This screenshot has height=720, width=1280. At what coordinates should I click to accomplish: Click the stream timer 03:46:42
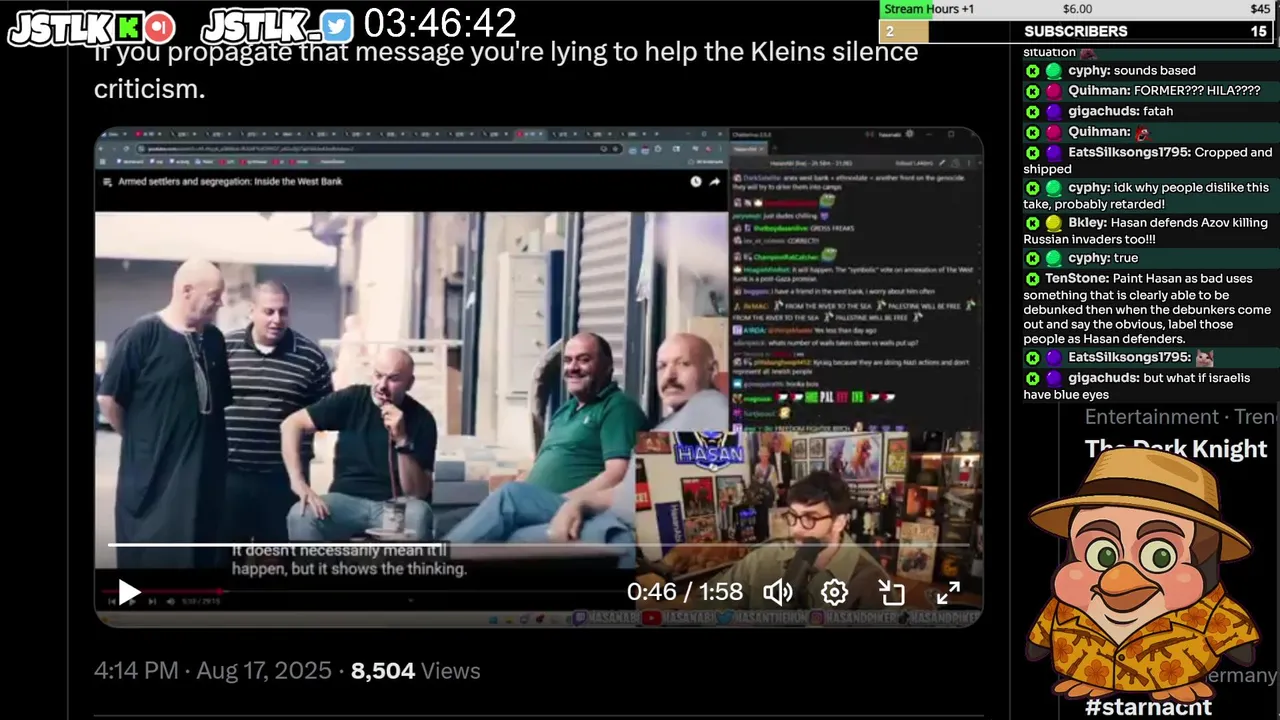point(440,23)
